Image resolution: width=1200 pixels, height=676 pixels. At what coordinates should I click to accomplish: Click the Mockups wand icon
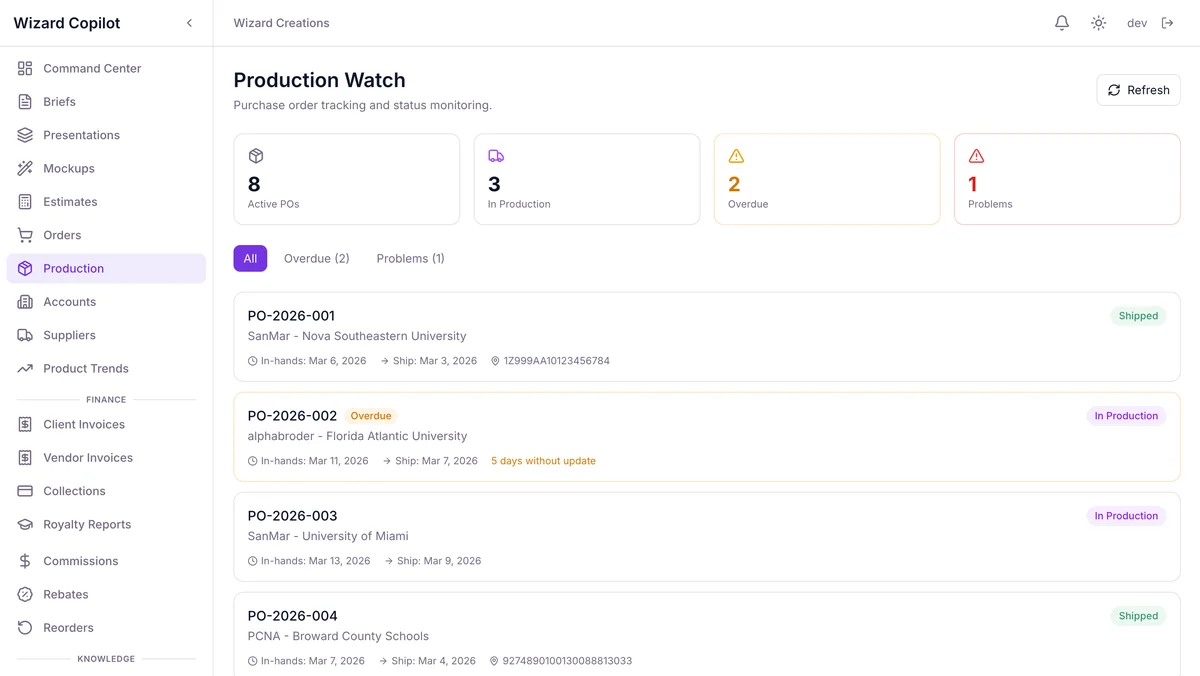[25, 168]
